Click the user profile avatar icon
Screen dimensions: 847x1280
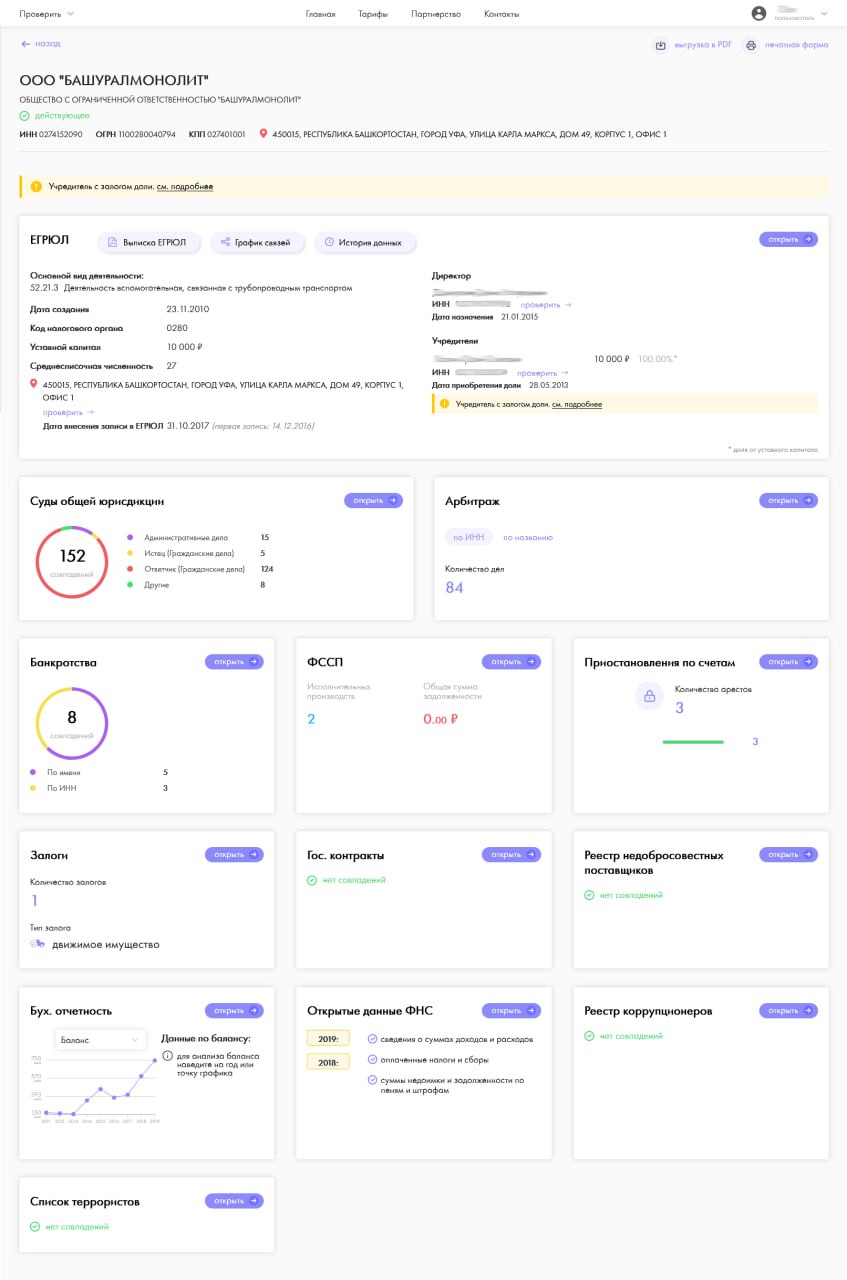tap(759, 14)
